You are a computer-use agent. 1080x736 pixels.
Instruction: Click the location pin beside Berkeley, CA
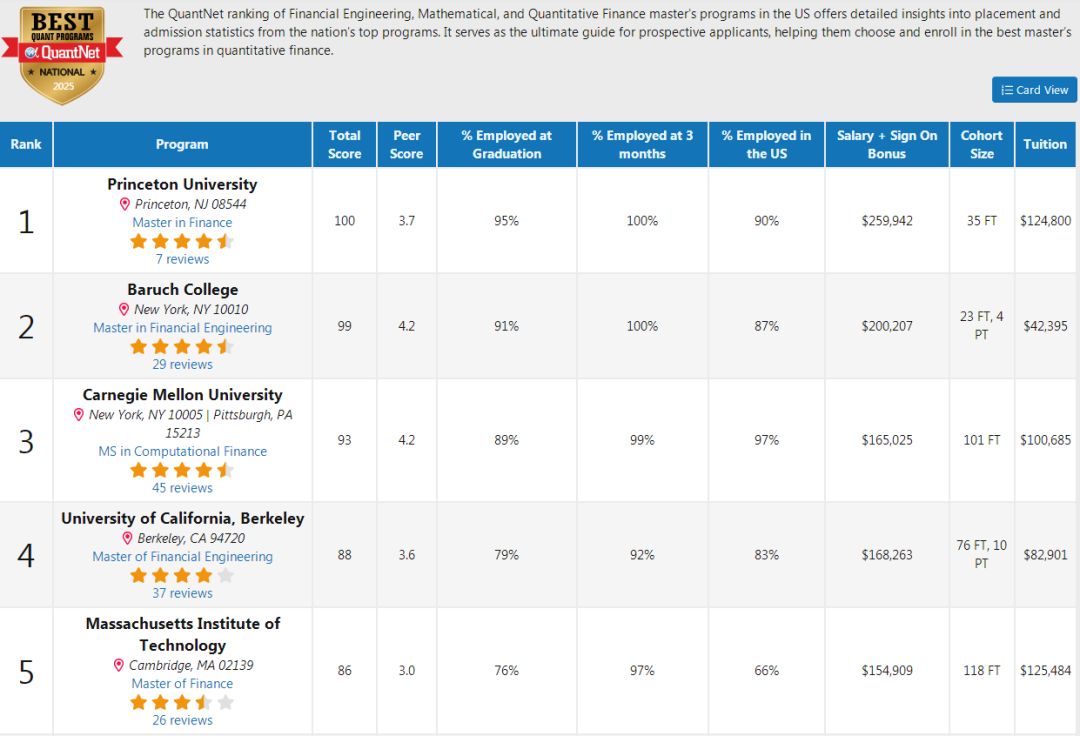click(x=127, y=538)
